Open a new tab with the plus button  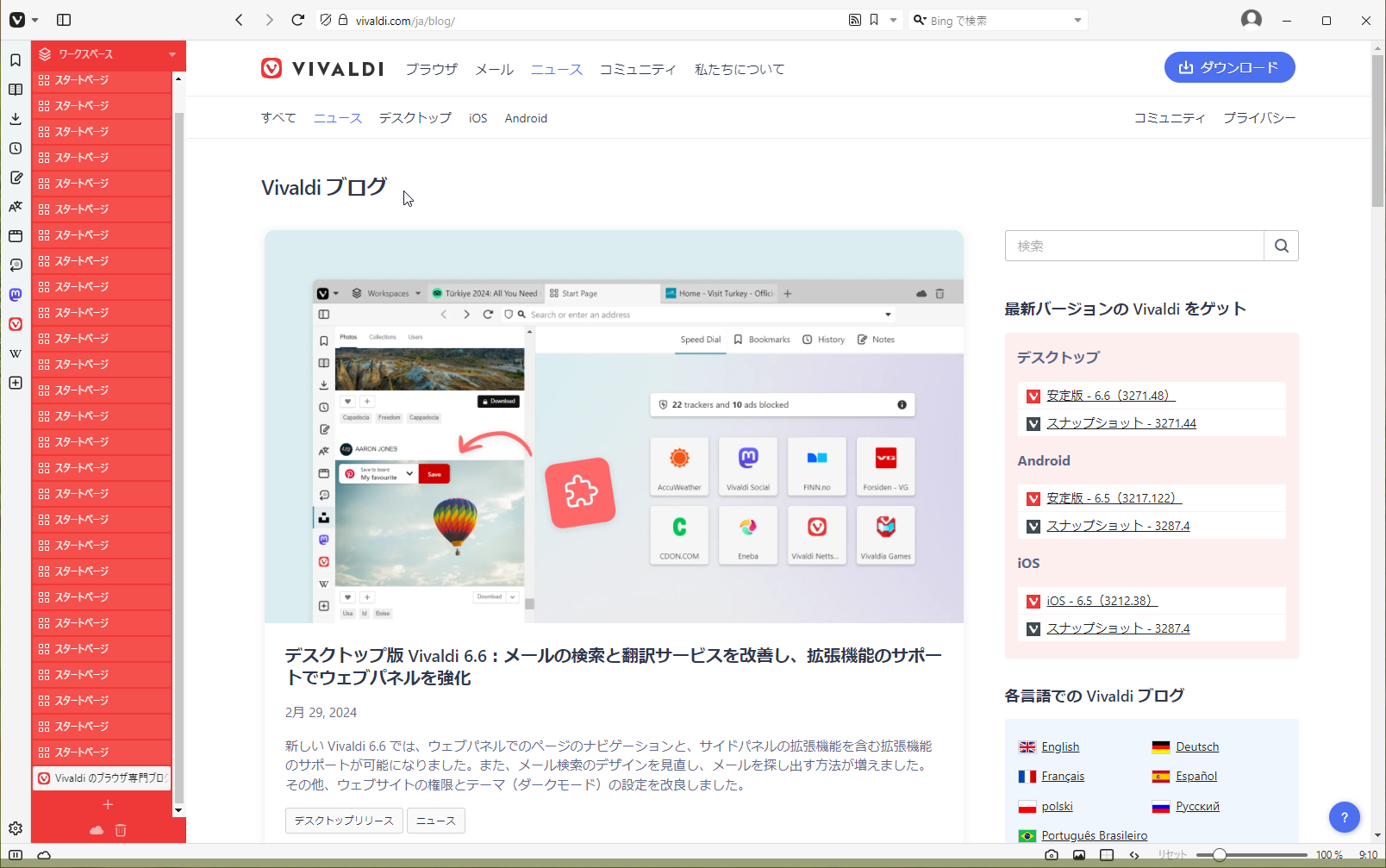pos(108,804)
